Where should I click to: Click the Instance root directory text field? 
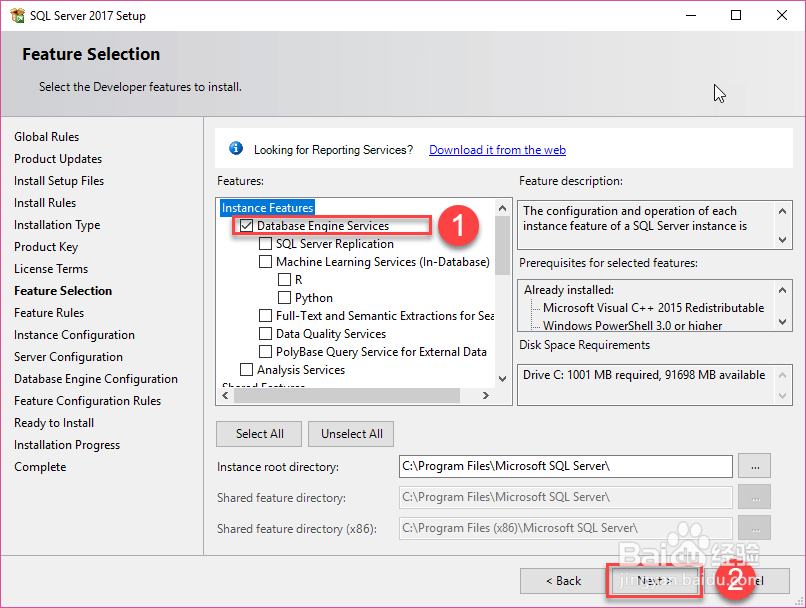pos(565,466)
